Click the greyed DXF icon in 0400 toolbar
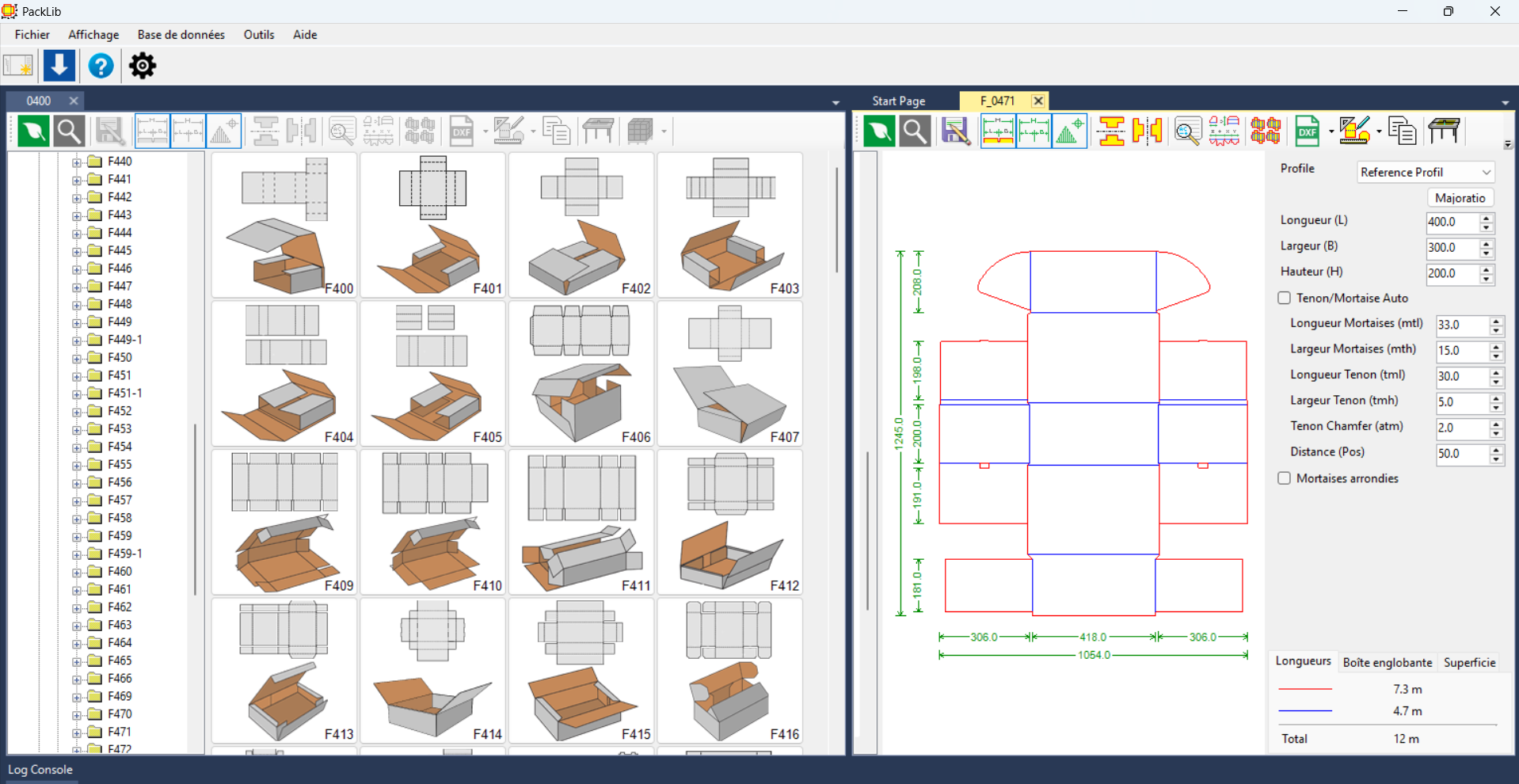1519x784 pixels. click(462, 131)
